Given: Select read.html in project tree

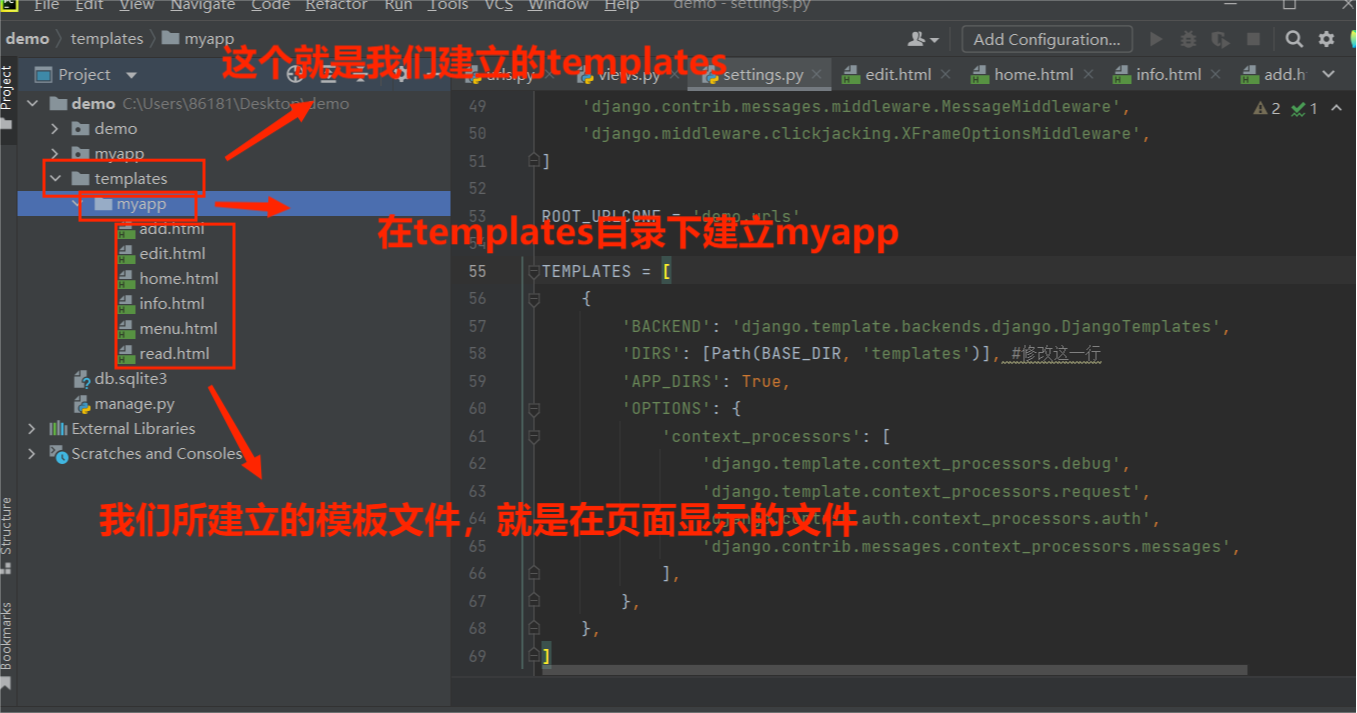Looking at the screenshot, I should pyautogui.click(x=175, y=354).
